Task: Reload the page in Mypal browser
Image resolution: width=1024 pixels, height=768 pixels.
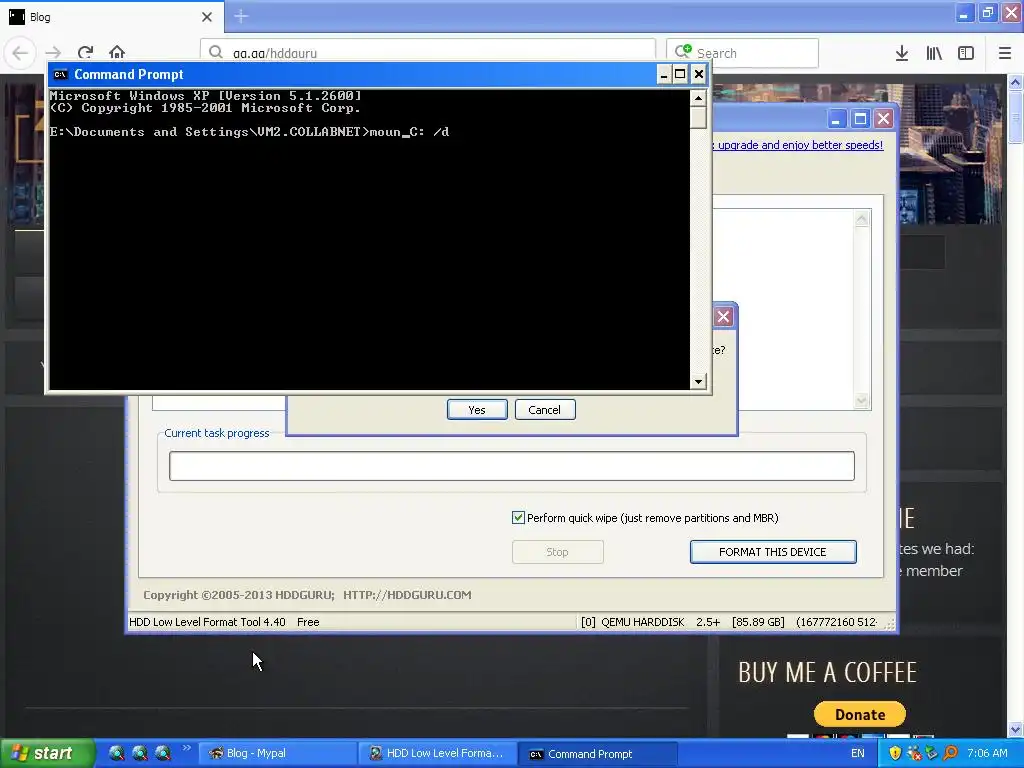Action: click(85, 53)
